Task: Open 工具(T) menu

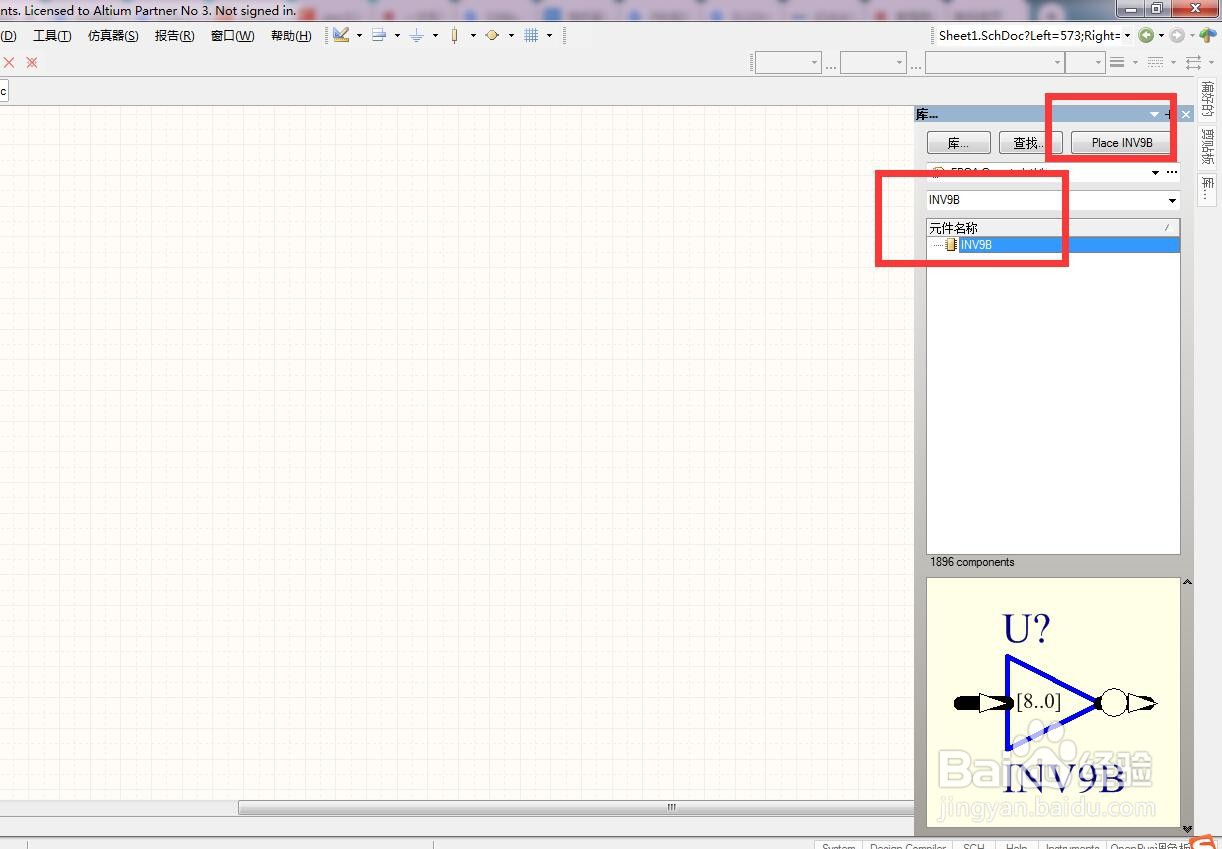Action: [52, 35]
